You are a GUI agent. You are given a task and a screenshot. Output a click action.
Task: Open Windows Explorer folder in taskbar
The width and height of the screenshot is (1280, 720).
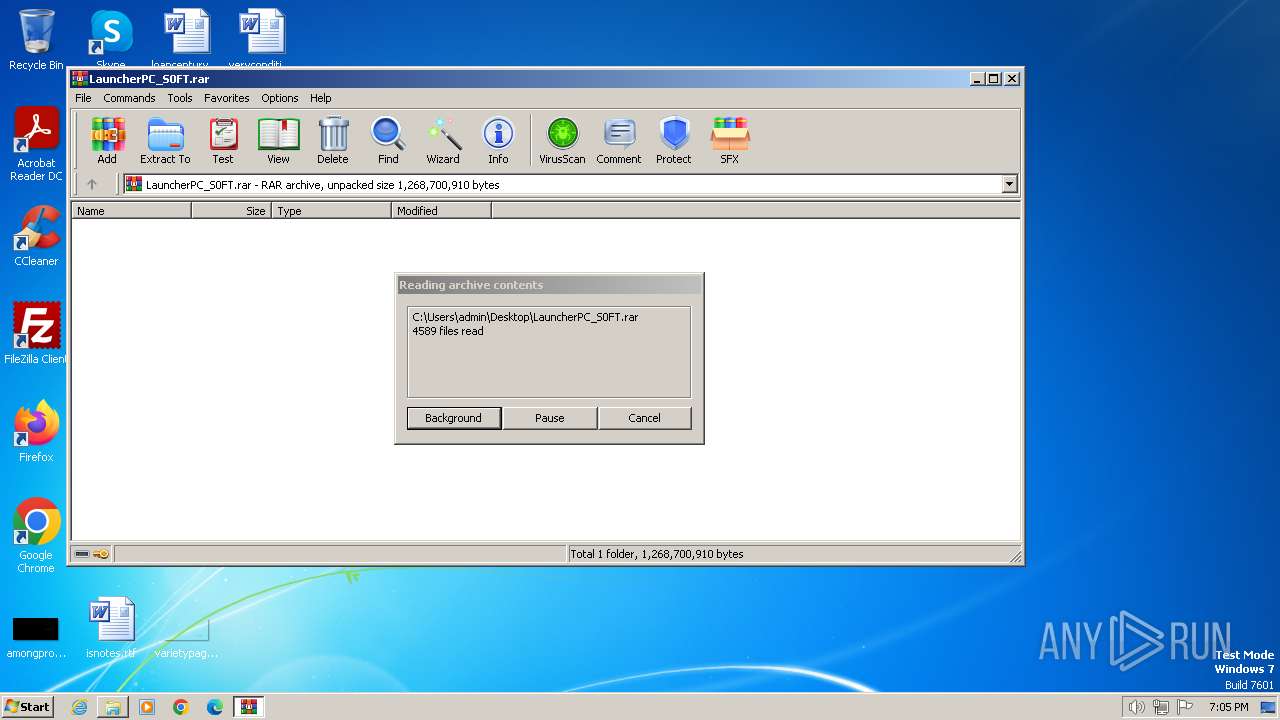pos(113,707)
